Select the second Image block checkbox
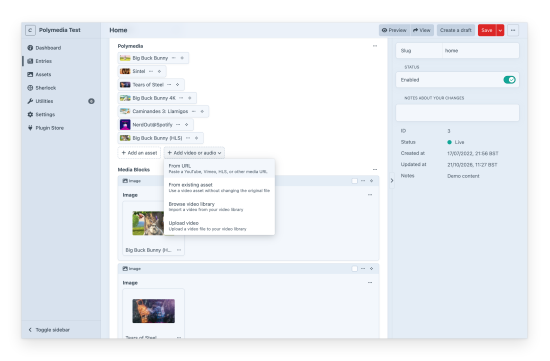Viewport: 550px width, 361px height. point(355,269)
